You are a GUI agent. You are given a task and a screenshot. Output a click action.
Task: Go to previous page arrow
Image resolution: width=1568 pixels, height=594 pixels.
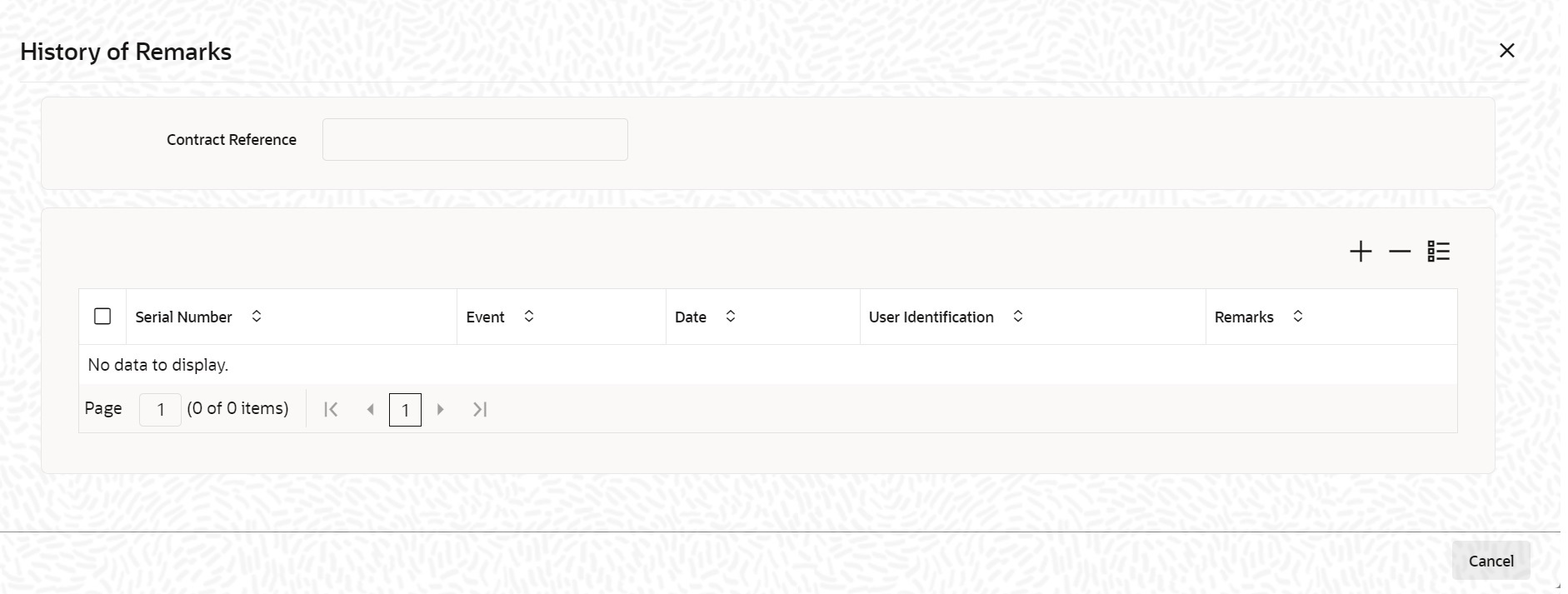click(x=371, y=409)
